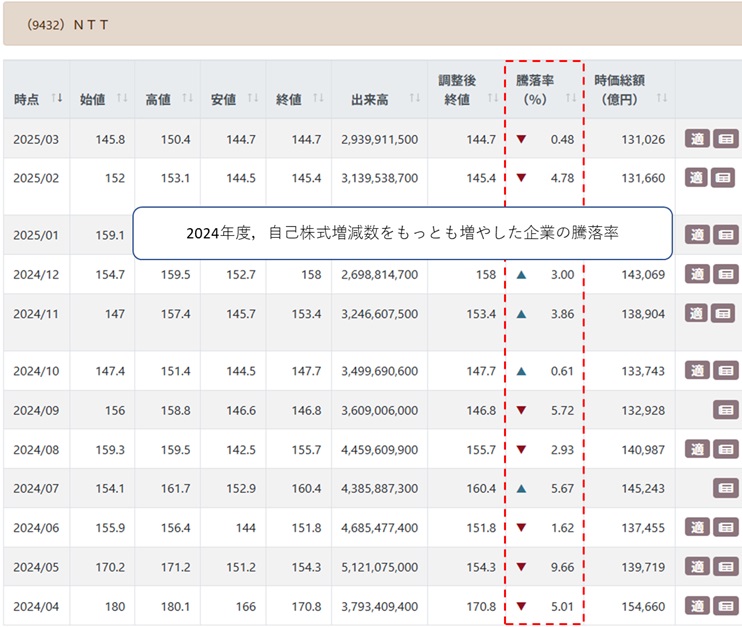Select the 2025/03 date cell
This screenshot has width=742, height=627.
point(36,140)
